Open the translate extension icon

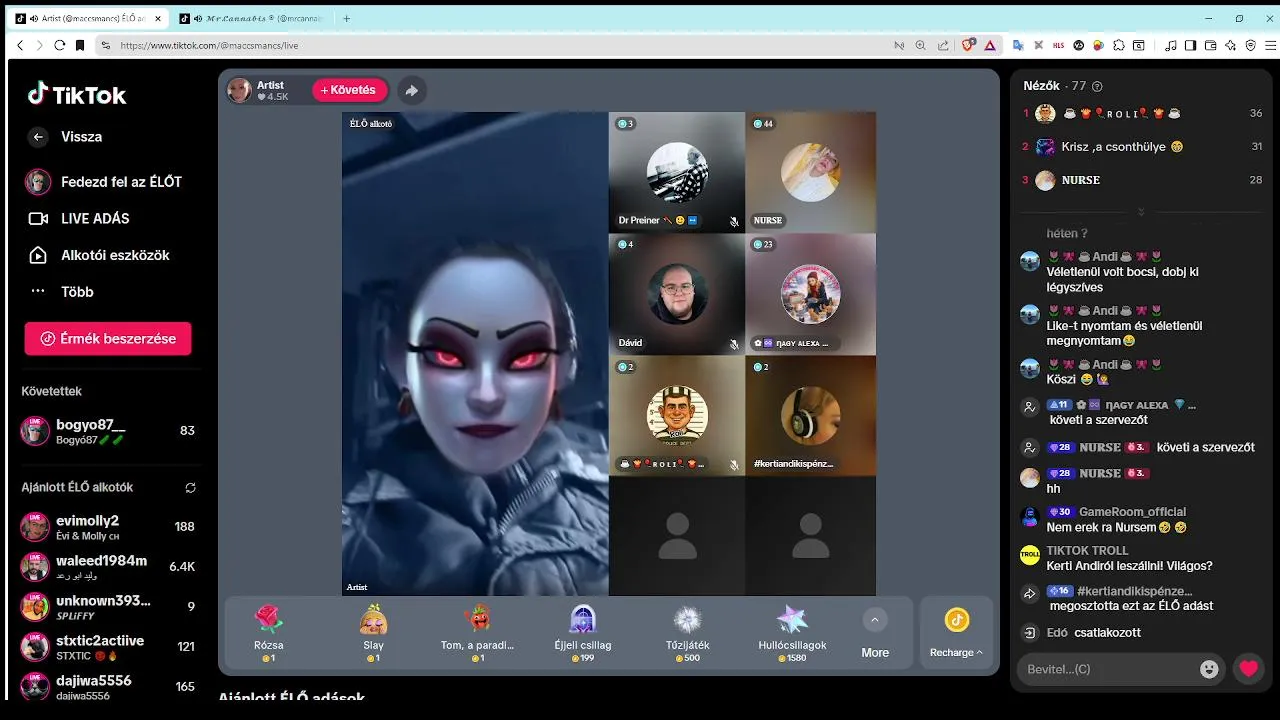(1018, 45)
